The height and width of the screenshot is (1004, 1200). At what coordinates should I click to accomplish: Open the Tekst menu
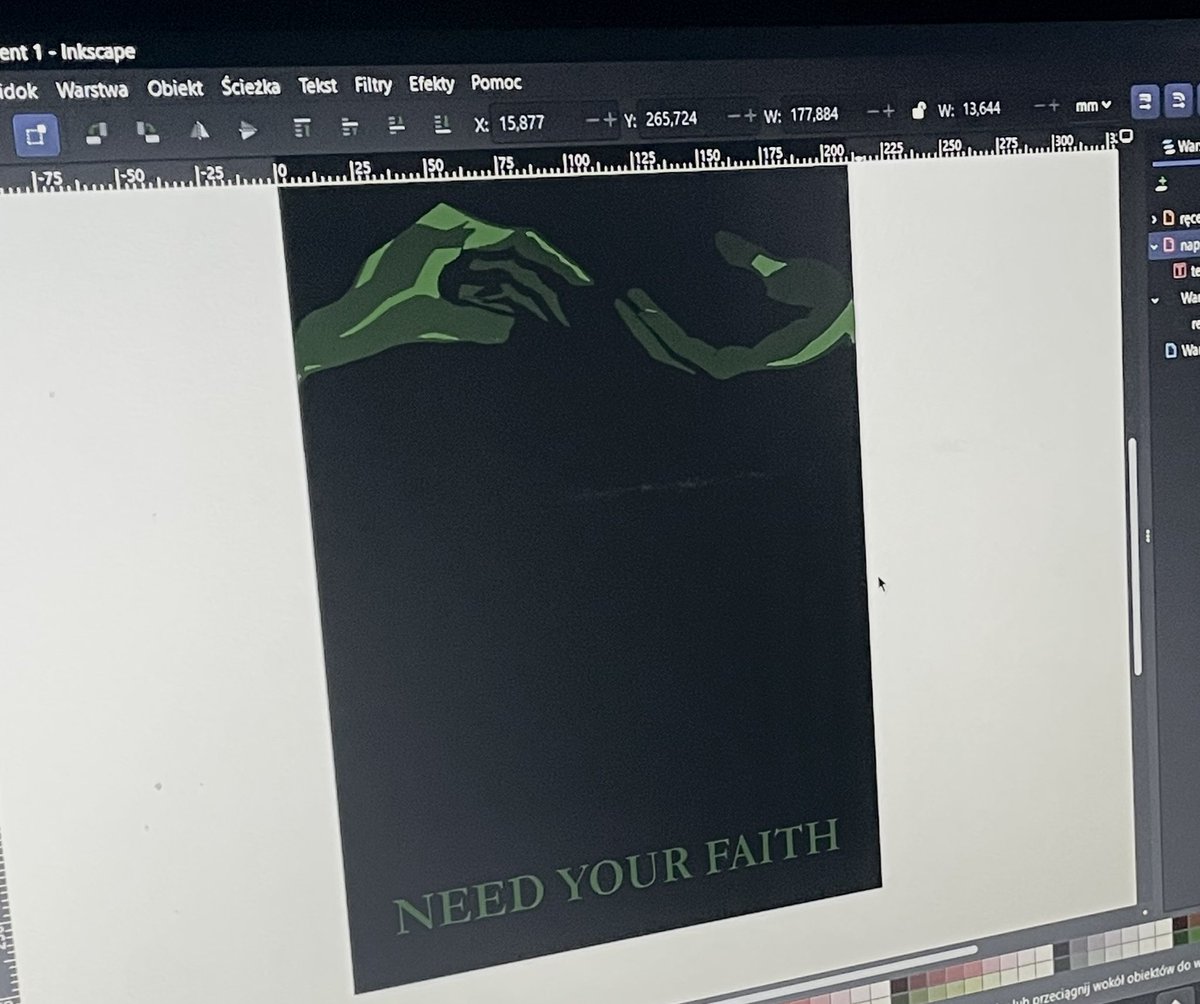pyautogui.click(x=318, y=85)
